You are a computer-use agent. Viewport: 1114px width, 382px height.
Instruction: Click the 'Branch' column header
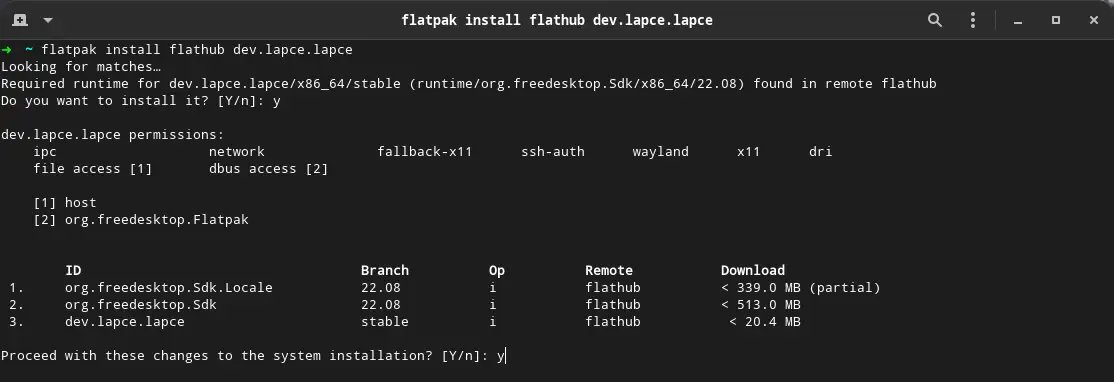point(384,270)
